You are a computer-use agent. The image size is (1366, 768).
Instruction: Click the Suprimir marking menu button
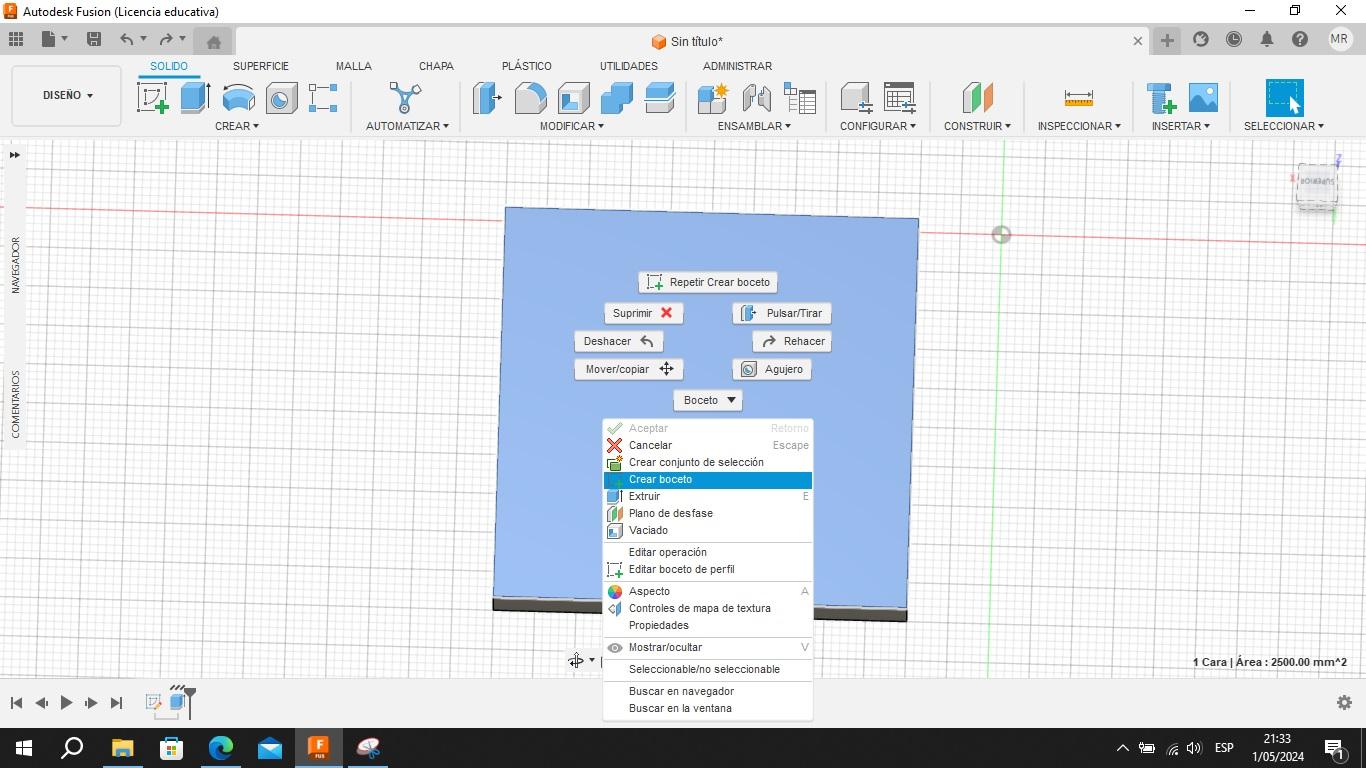pos(643,313)
